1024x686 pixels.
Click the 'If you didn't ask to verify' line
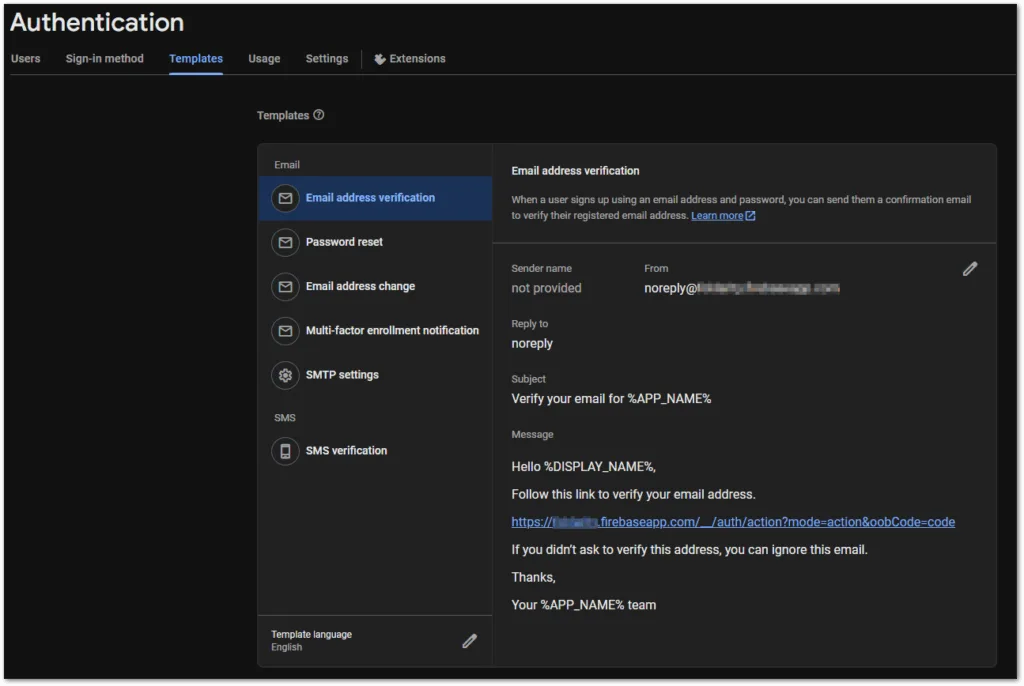689,550
